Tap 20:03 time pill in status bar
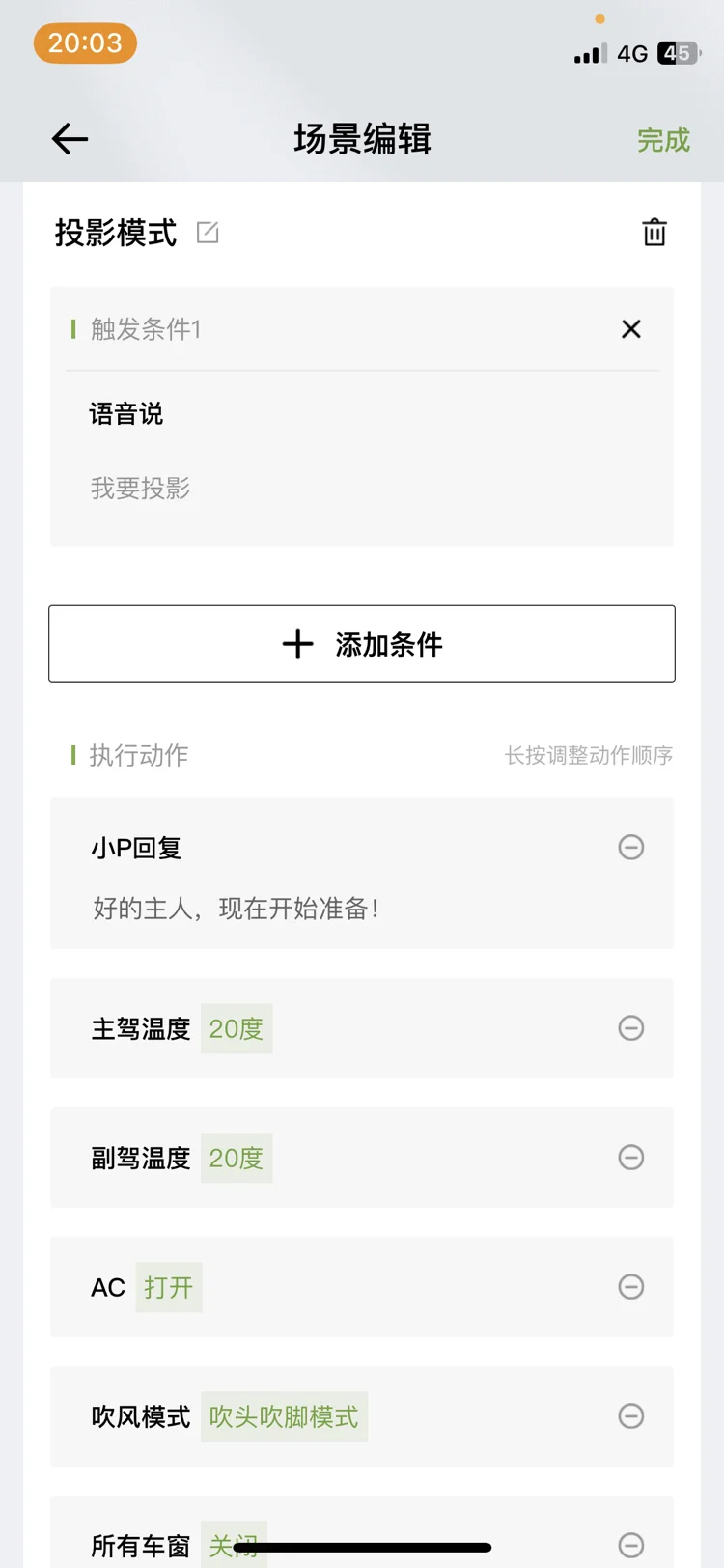 (85, 43)
